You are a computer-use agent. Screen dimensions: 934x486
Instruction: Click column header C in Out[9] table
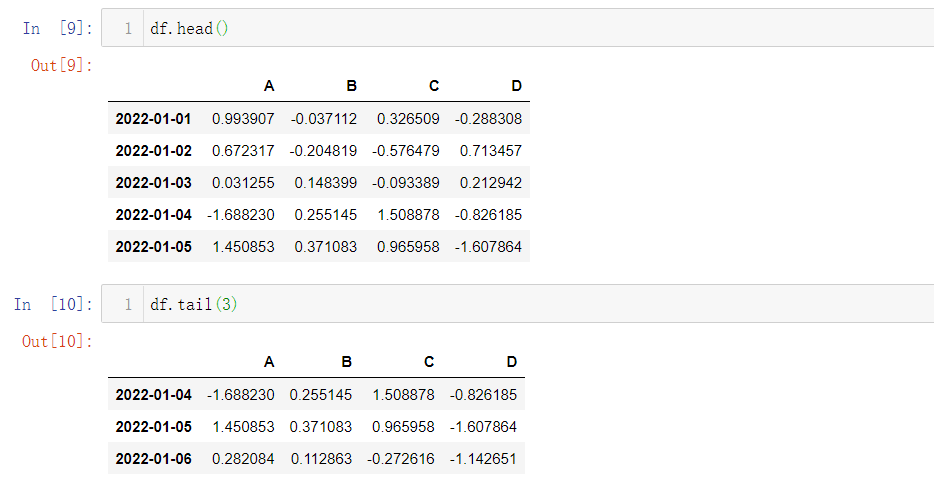pos(434,86)
